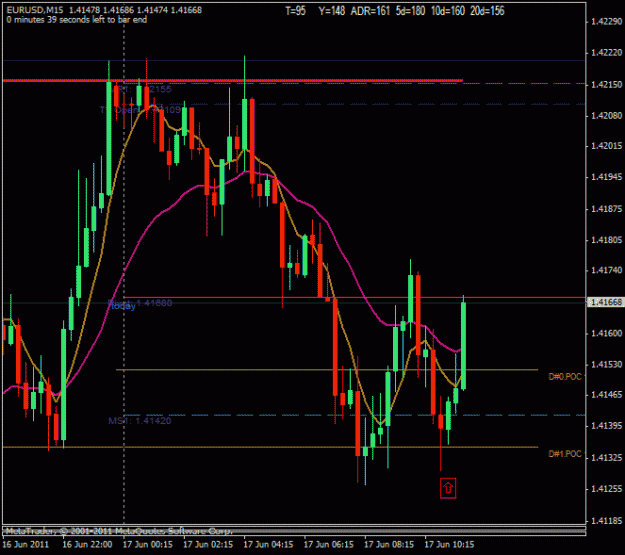Select the D#0.POC line label
Viewport: 625px width, 555px height.
(565, 376)
